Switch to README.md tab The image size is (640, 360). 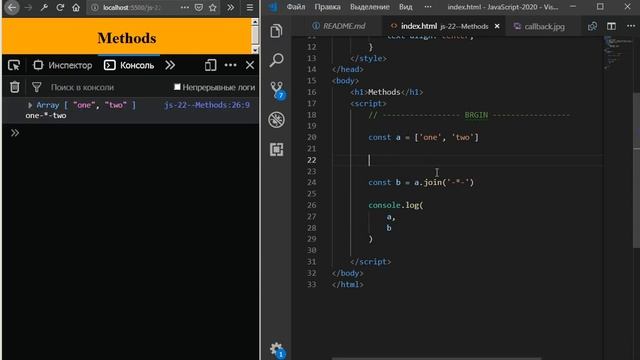(339, 26)
